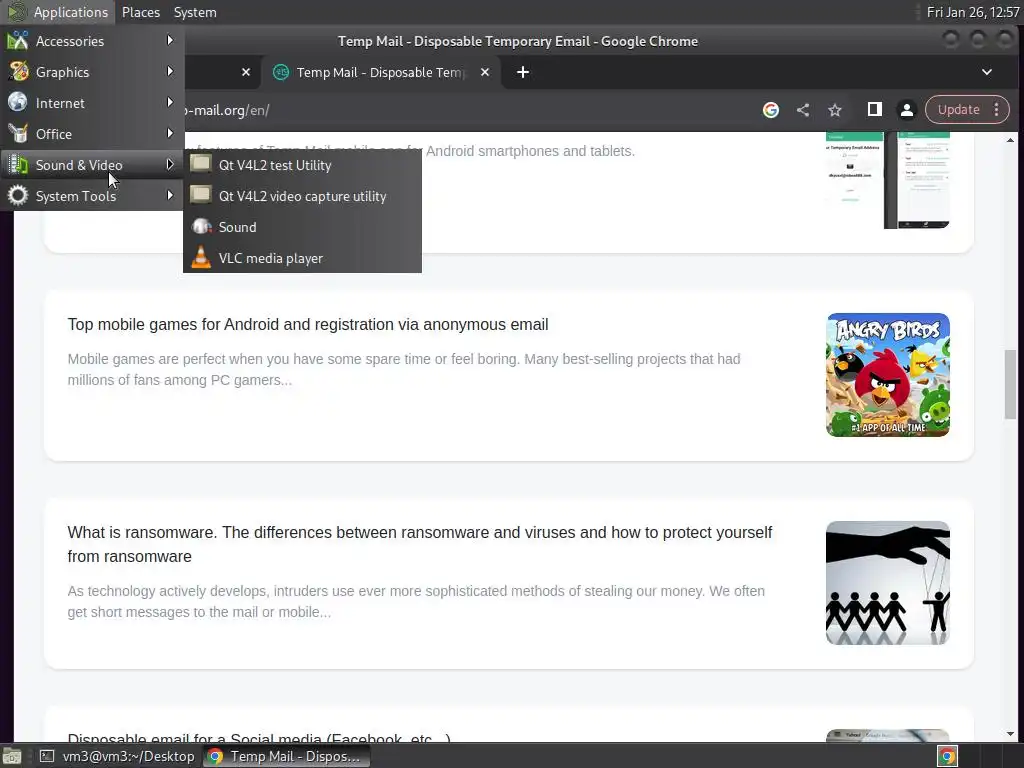
Task: Share this page icon
Action: (x=803, y=110)
